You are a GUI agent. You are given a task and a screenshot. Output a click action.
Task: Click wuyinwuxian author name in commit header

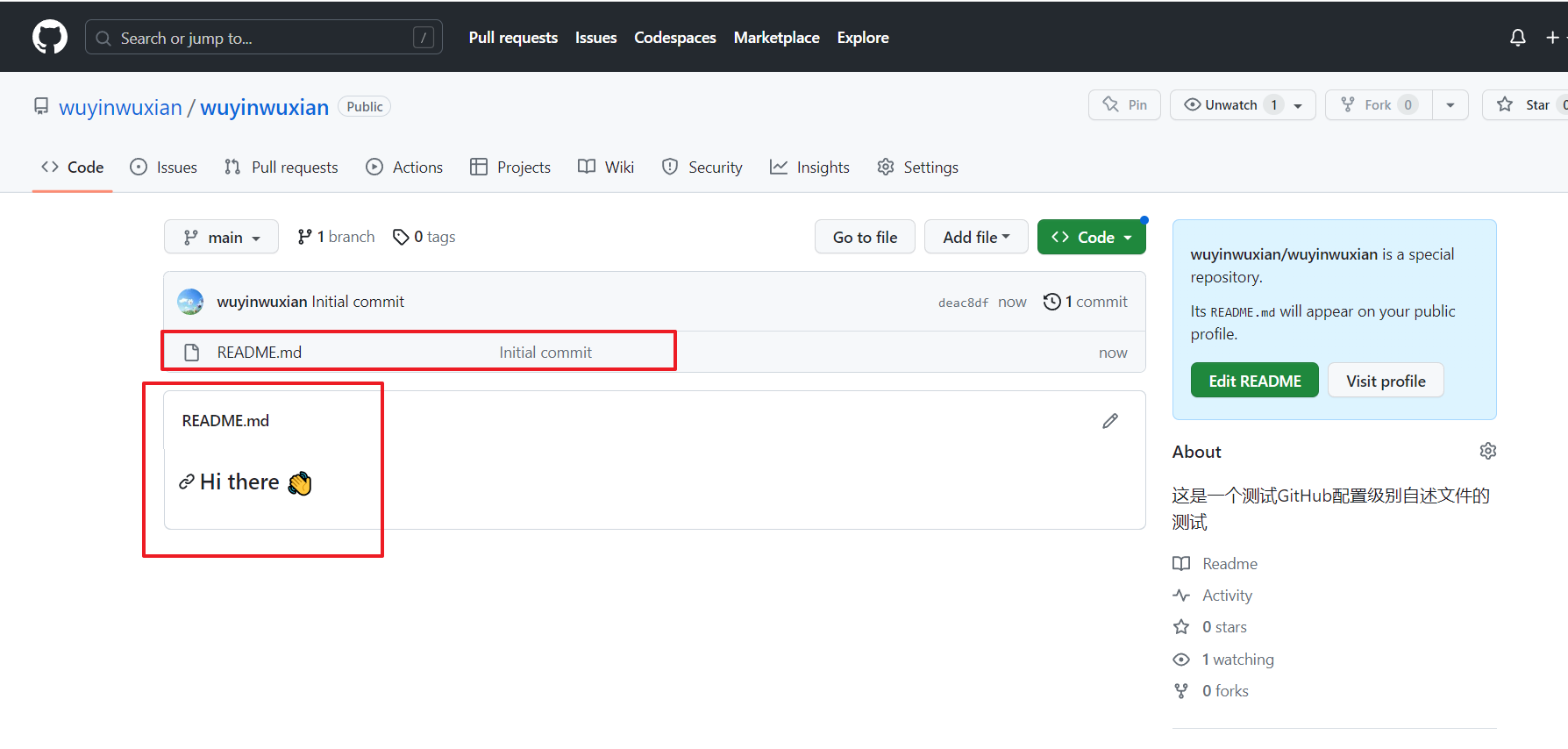point(262,302)
